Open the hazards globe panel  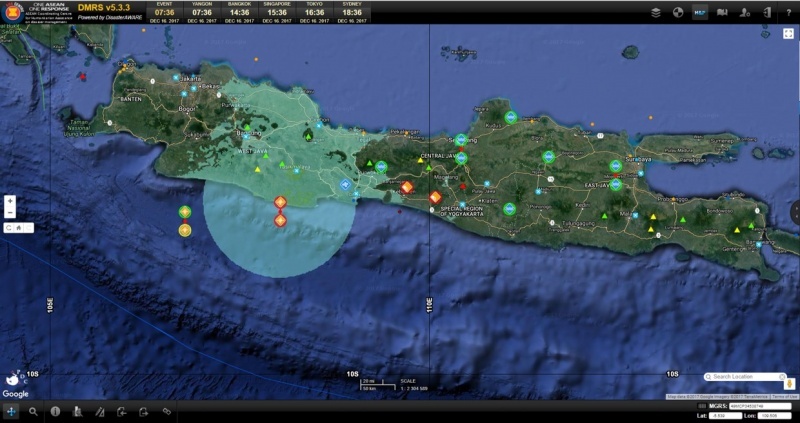coord(678,13)
